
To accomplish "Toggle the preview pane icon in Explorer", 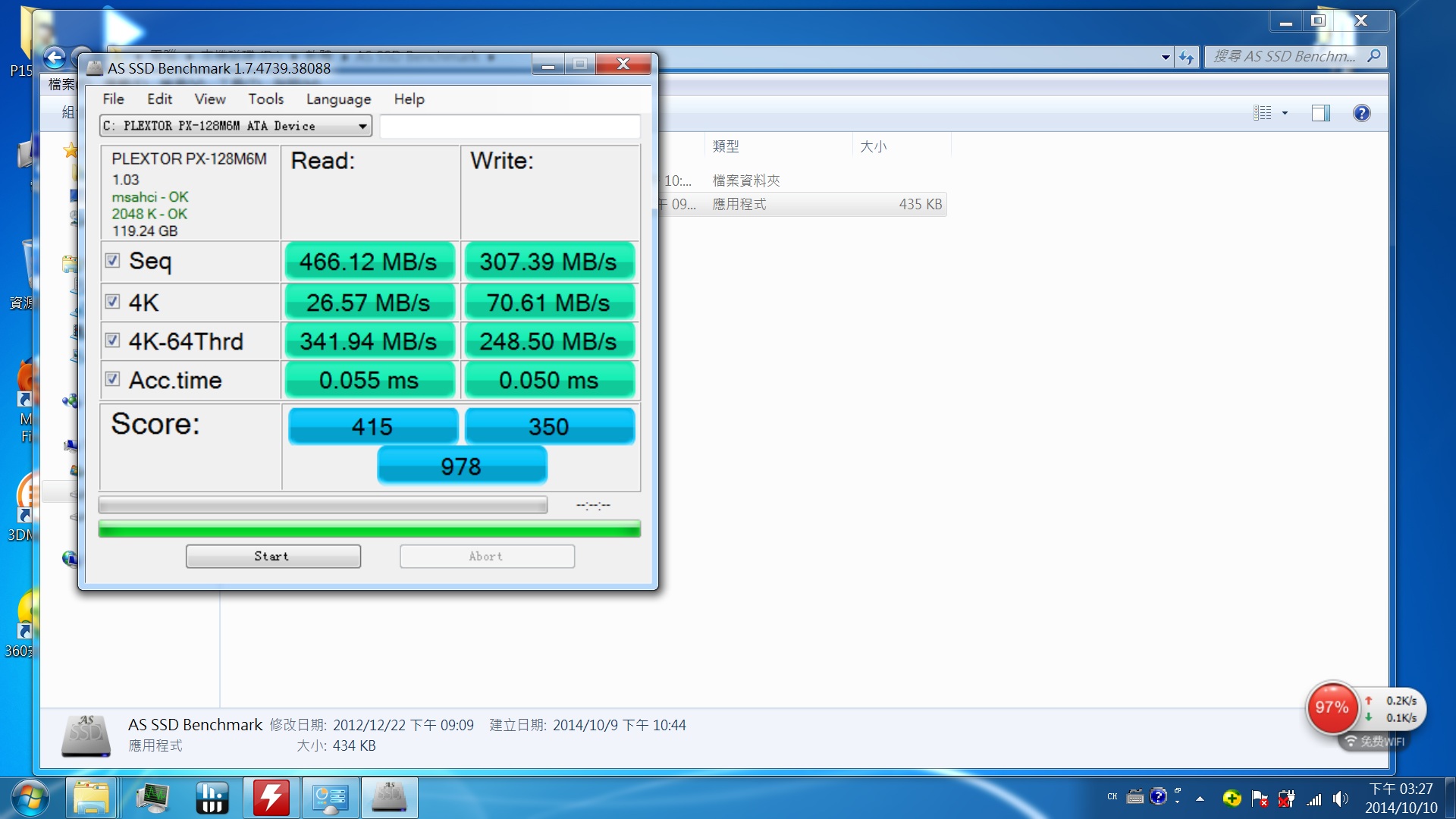I will coord(1321,113).
